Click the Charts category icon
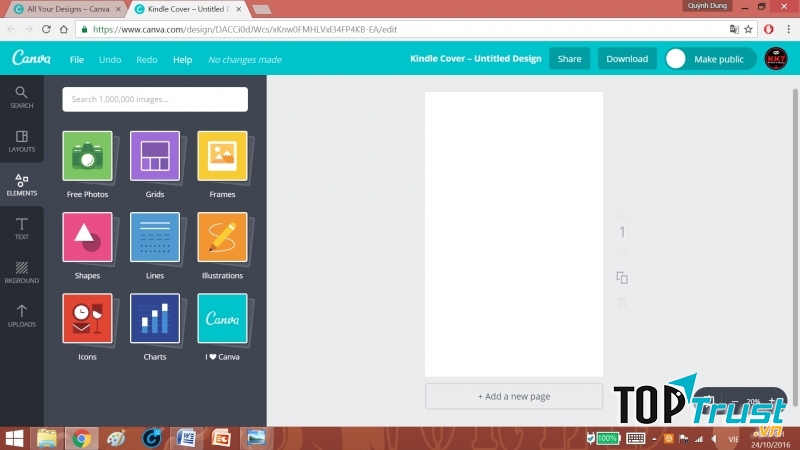The image size is (800, 450). (x=154, y=318)
